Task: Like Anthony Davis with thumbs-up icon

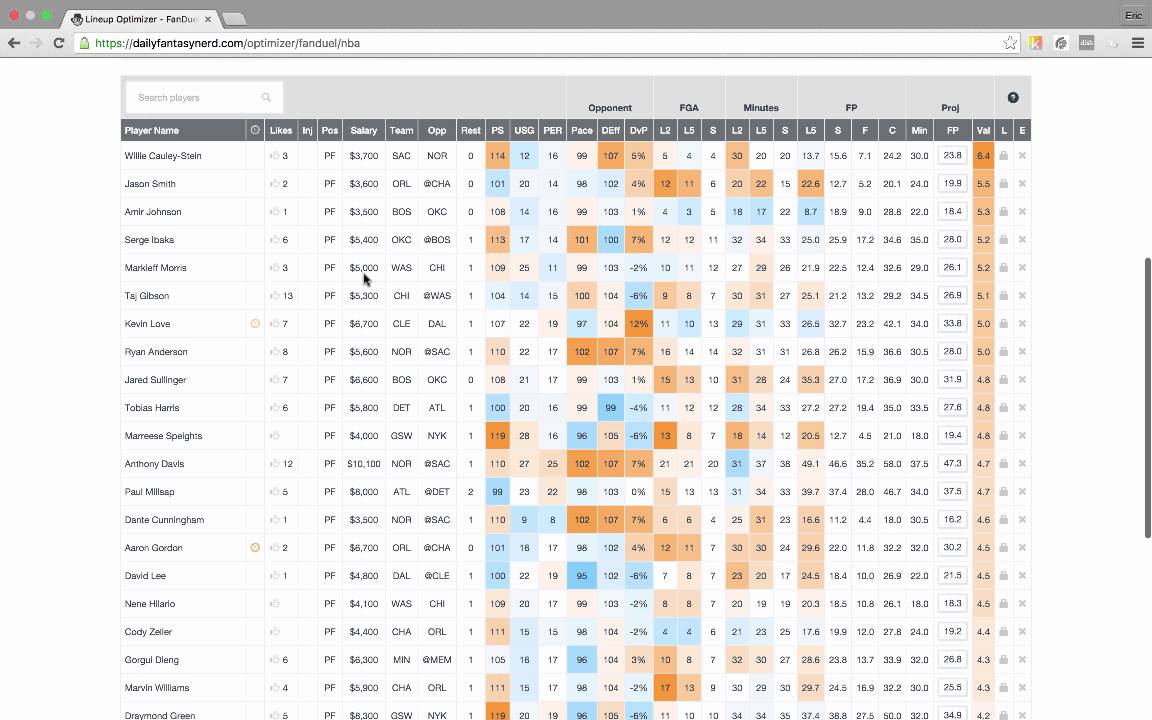Action: click(x=275, y=464)
